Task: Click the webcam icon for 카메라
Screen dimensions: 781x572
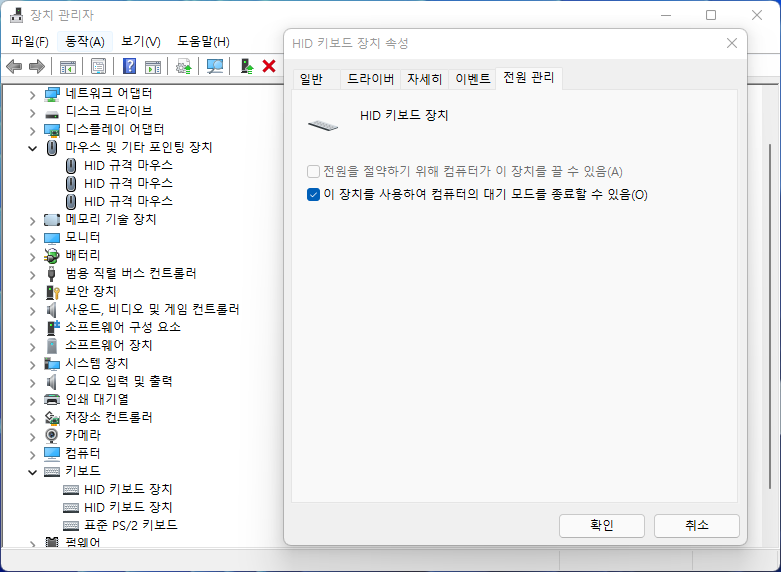Action: click(x=52, y=435)
